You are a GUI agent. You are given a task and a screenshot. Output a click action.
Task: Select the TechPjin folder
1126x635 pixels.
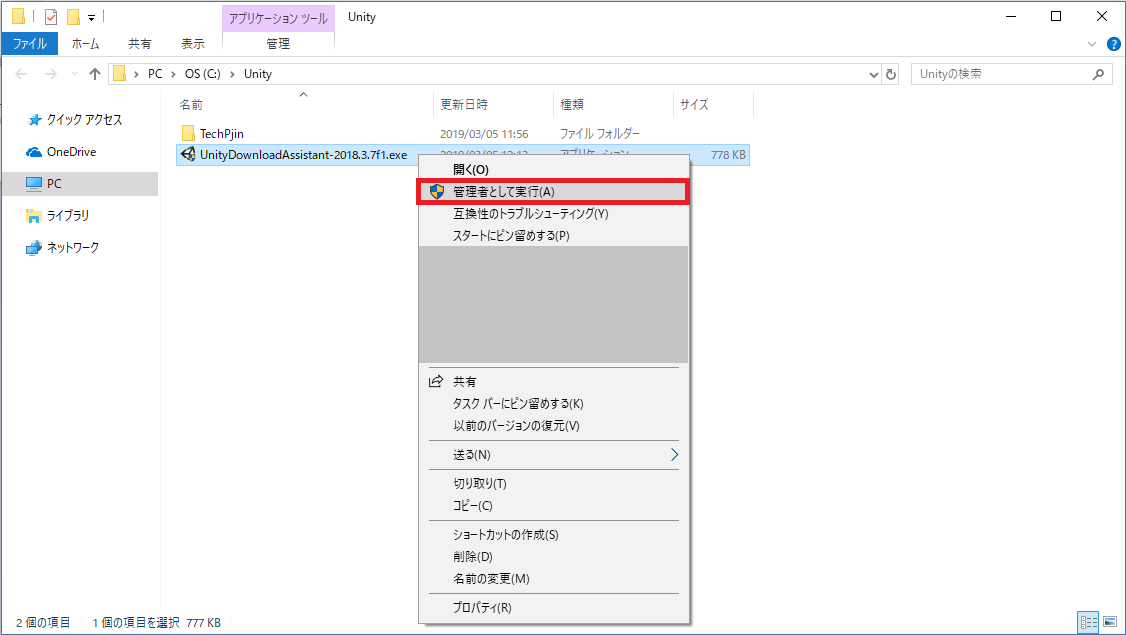tap(221, 134)
